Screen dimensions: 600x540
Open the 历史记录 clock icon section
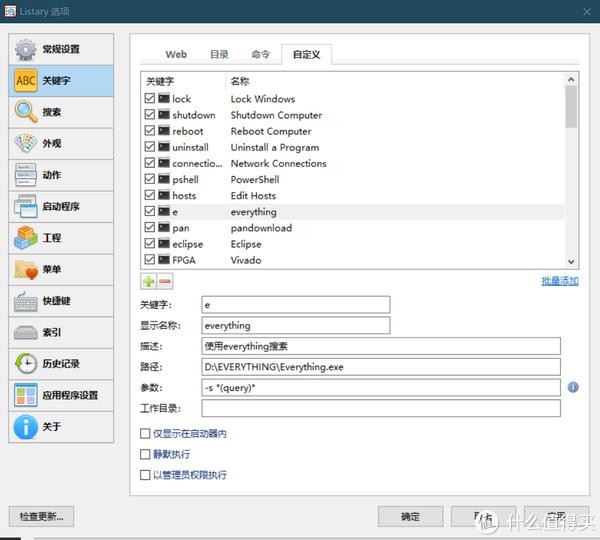[26, 364]
